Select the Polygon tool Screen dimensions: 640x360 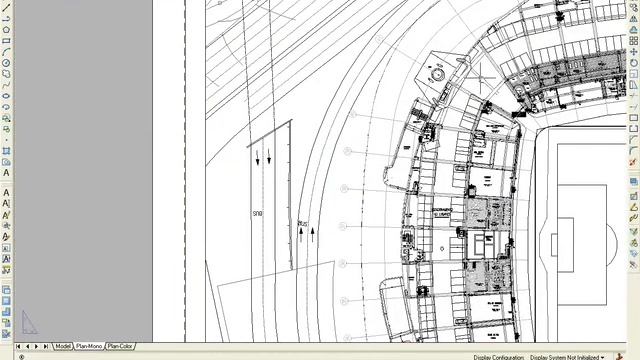[6, 30]
